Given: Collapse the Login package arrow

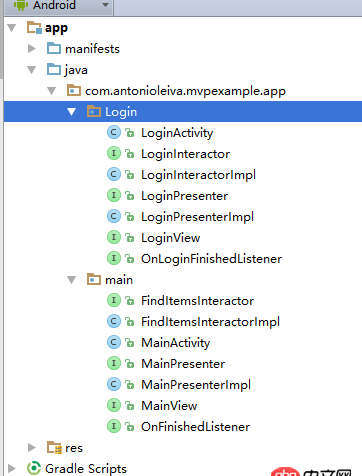Looking at the screenshot, I should (72, 112).
